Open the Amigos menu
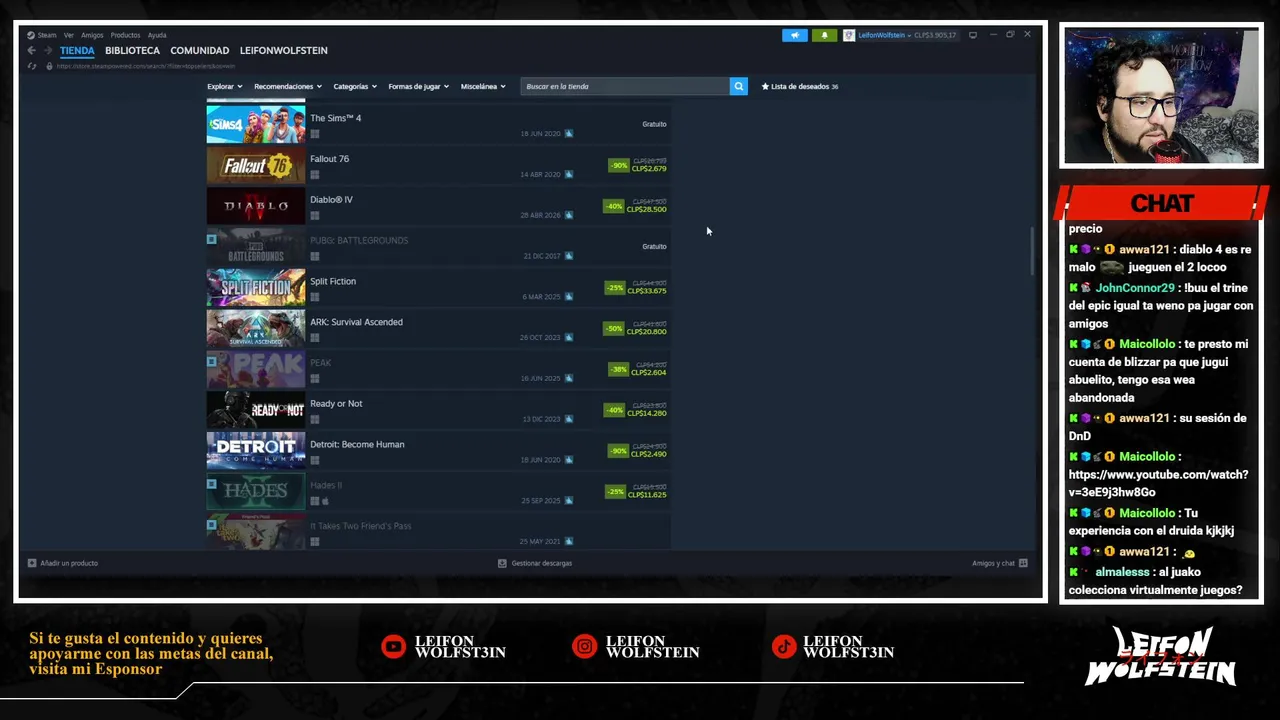 point(92,35)
